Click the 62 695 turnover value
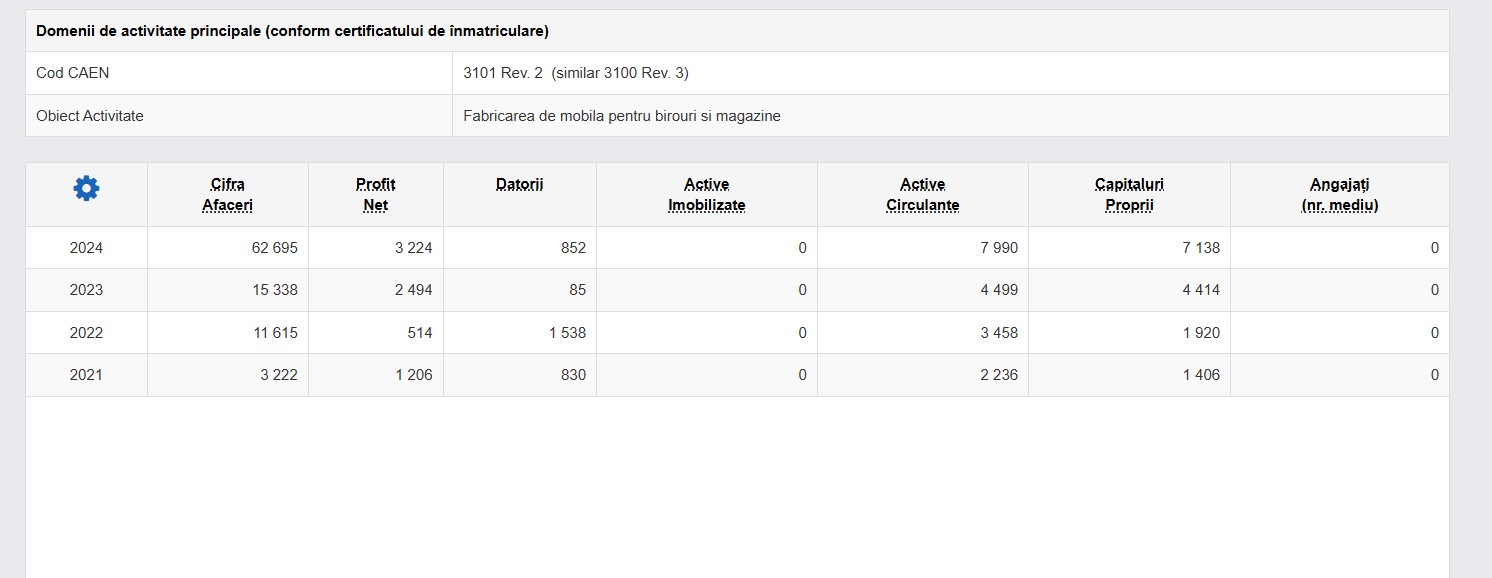This screenshot has width=1492, height=578. pyautogui.click(x=274, y=248)
